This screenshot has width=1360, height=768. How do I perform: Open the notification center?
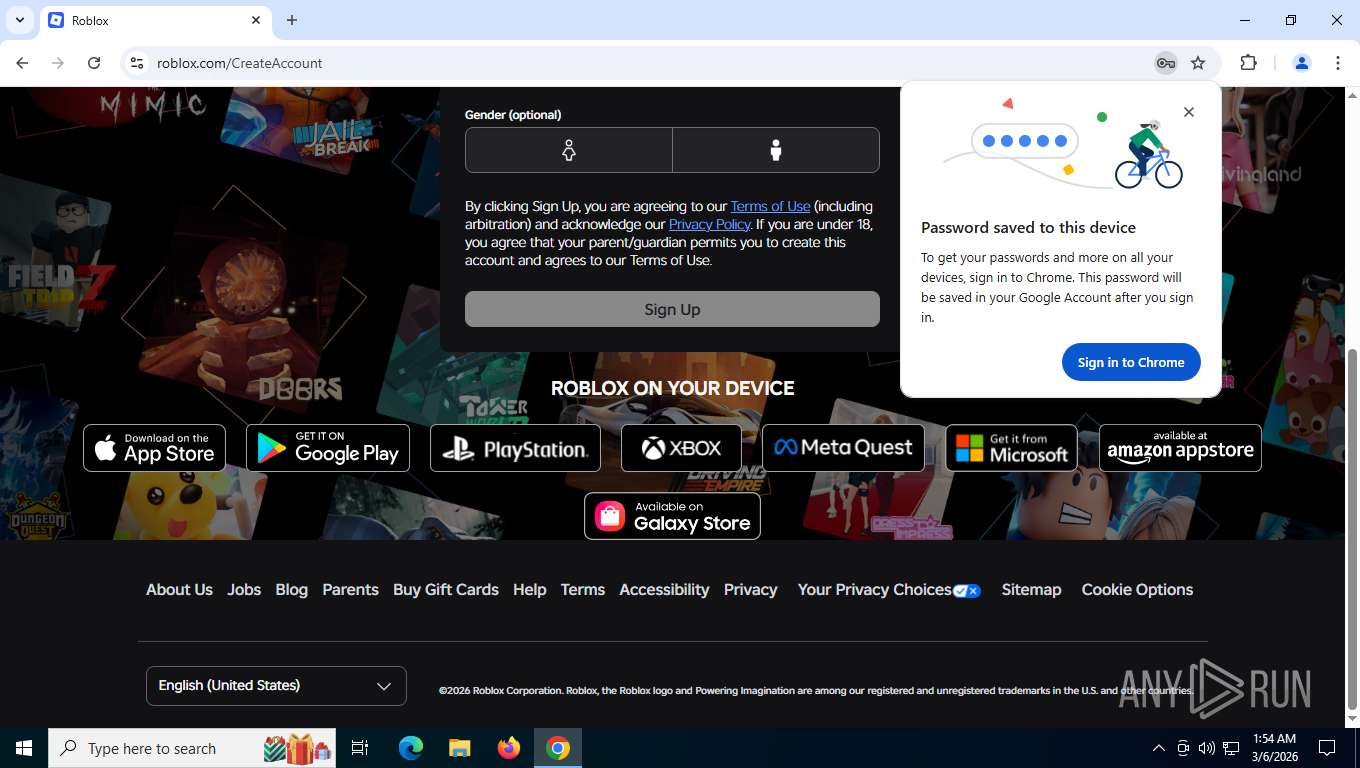point(1327,748)
